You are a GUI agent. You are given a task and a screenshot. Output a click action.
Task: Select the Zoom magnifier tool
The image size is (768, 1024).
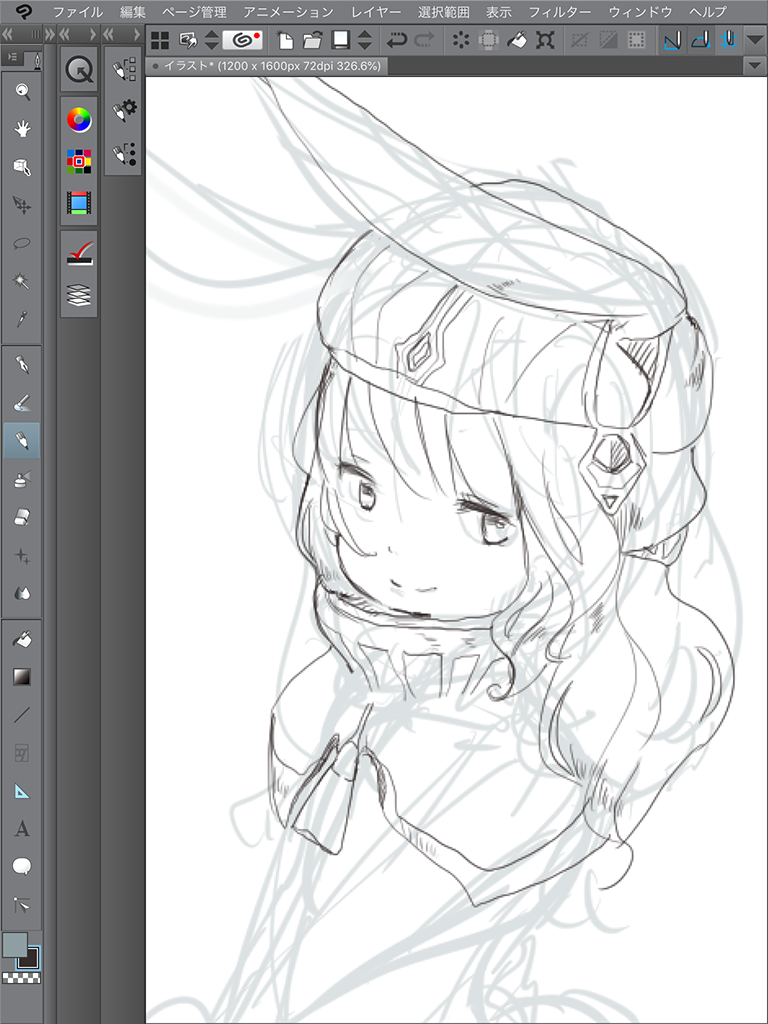pyautogui.click(x=22, y=92)
